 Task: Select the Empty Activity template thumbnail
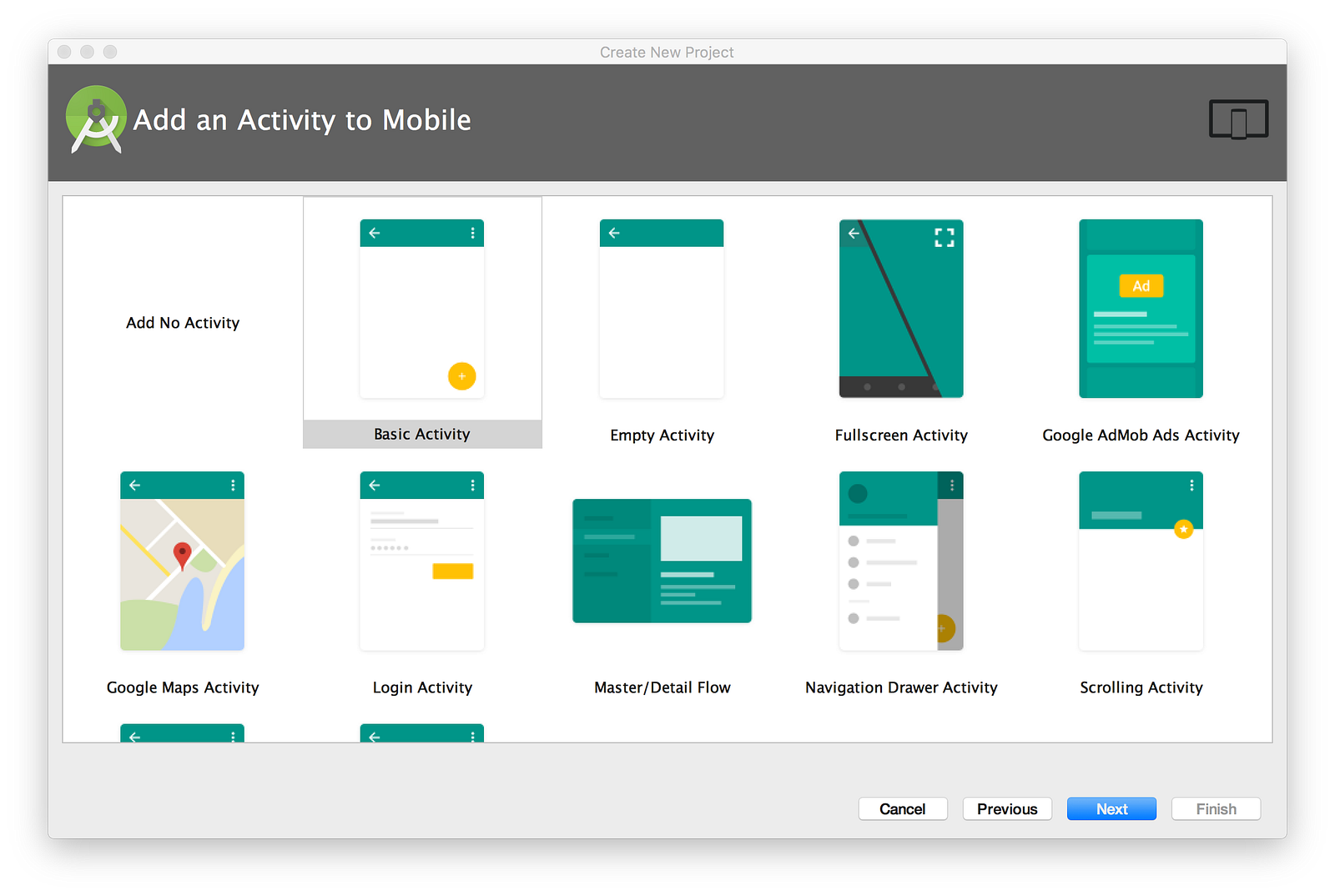pos(662,309)
